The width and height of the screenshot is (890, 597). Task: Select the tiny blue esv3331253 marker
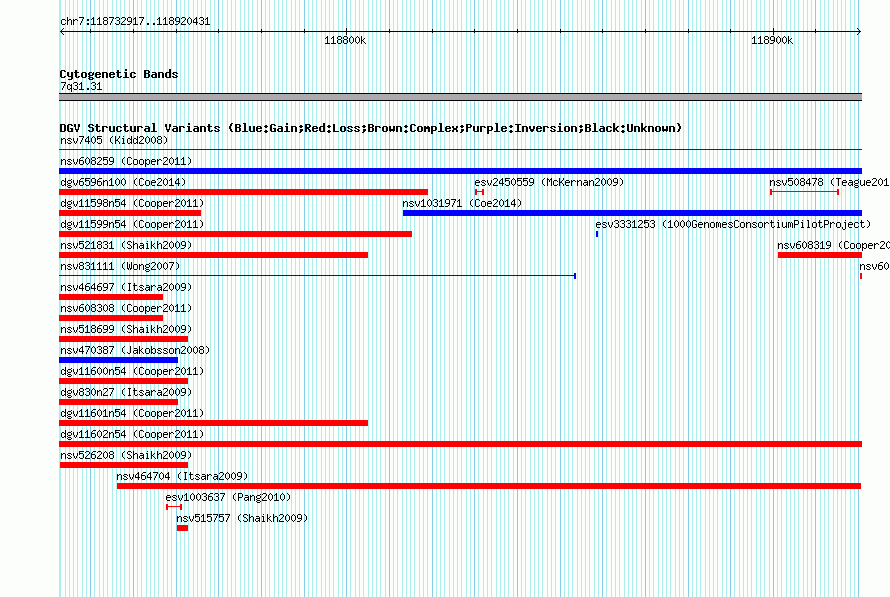click(x=597, y=234)
